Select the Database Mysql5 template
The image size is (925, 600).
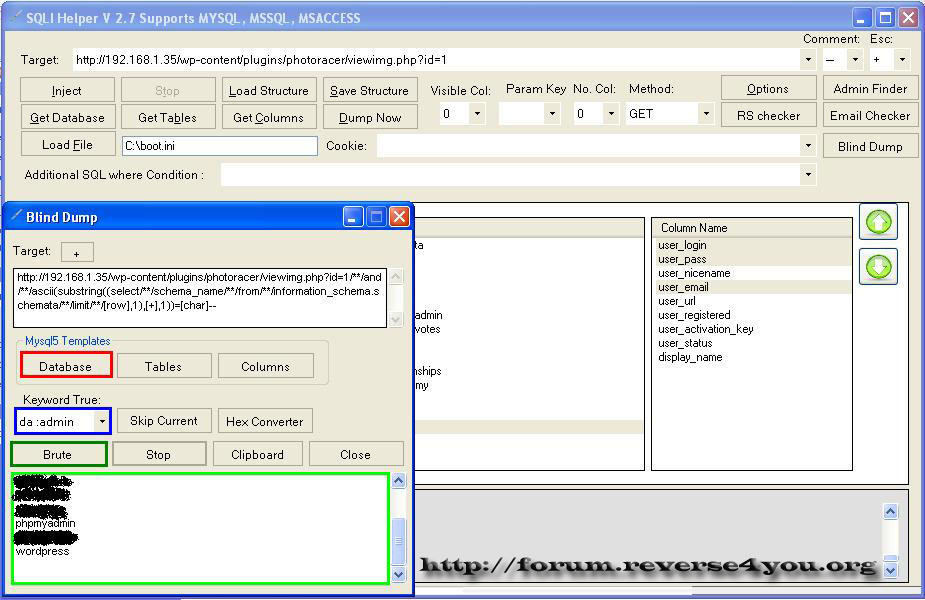pos(66,366)
